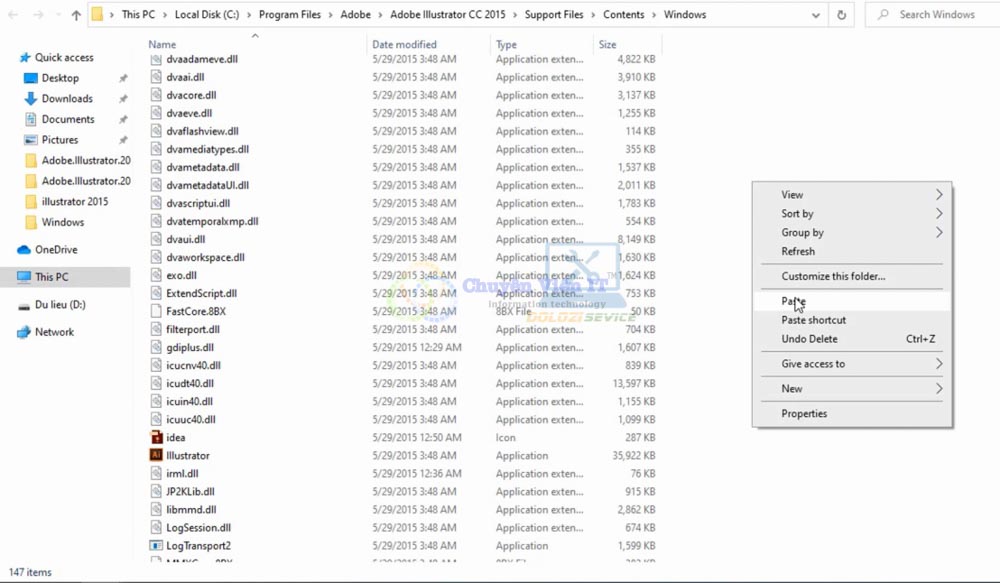The height and width of the screenshot is (583, 1000).
Task: Choose Properties in context menu
Action: tap(804, 414)
